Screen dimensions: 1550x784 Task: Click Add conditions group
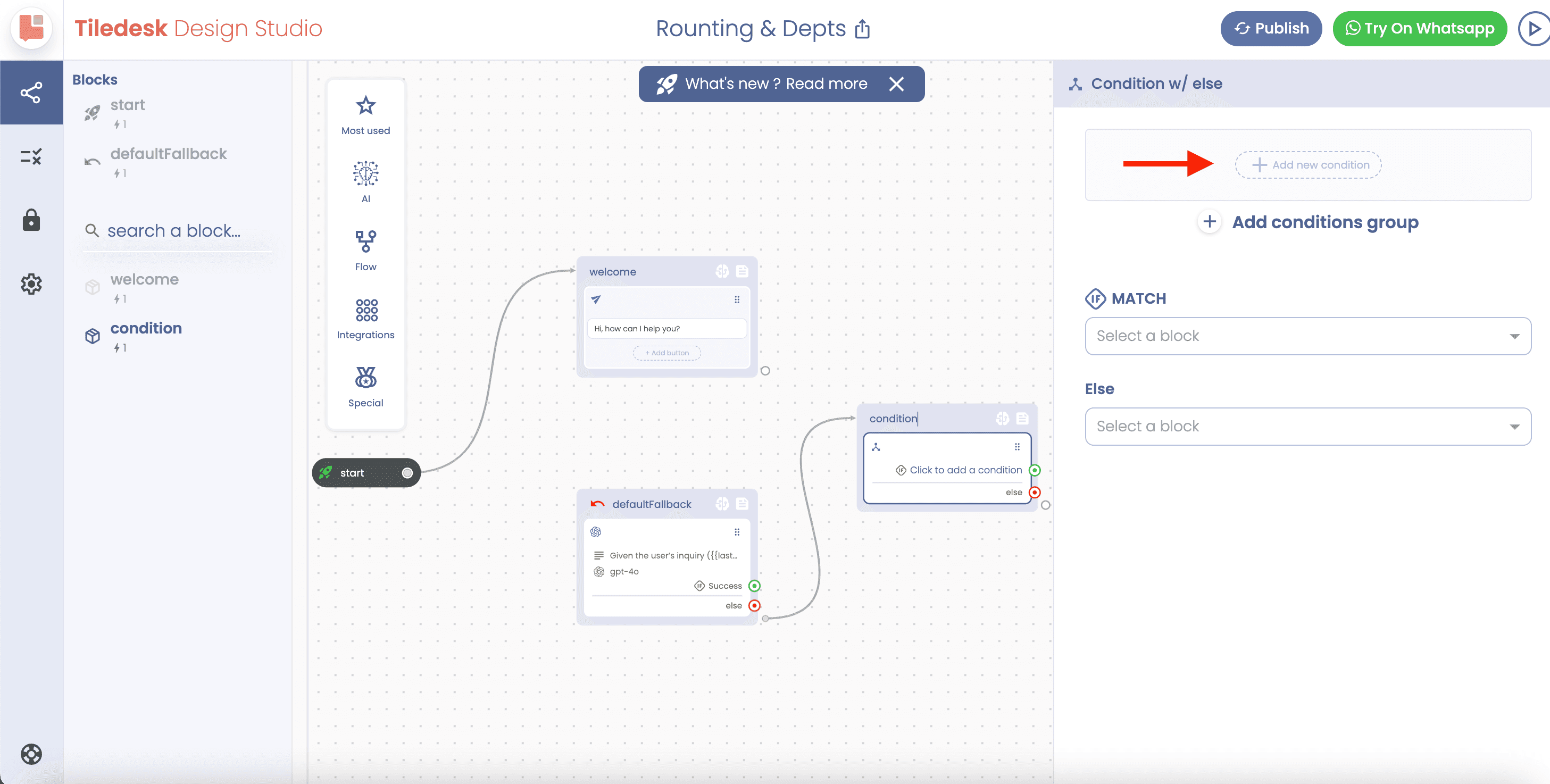tap(1325, 222)
